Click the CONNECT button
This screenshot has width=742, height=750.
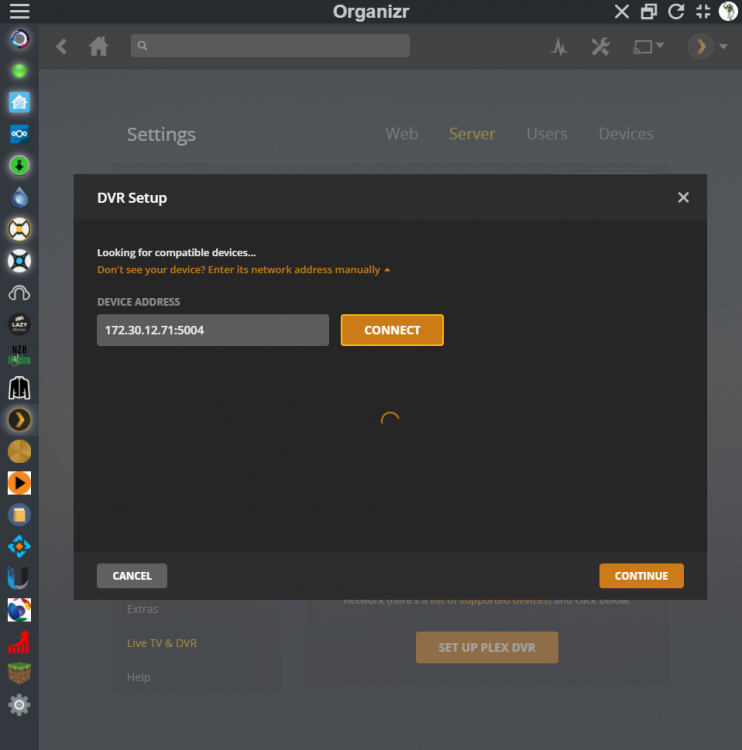point(392,330)
